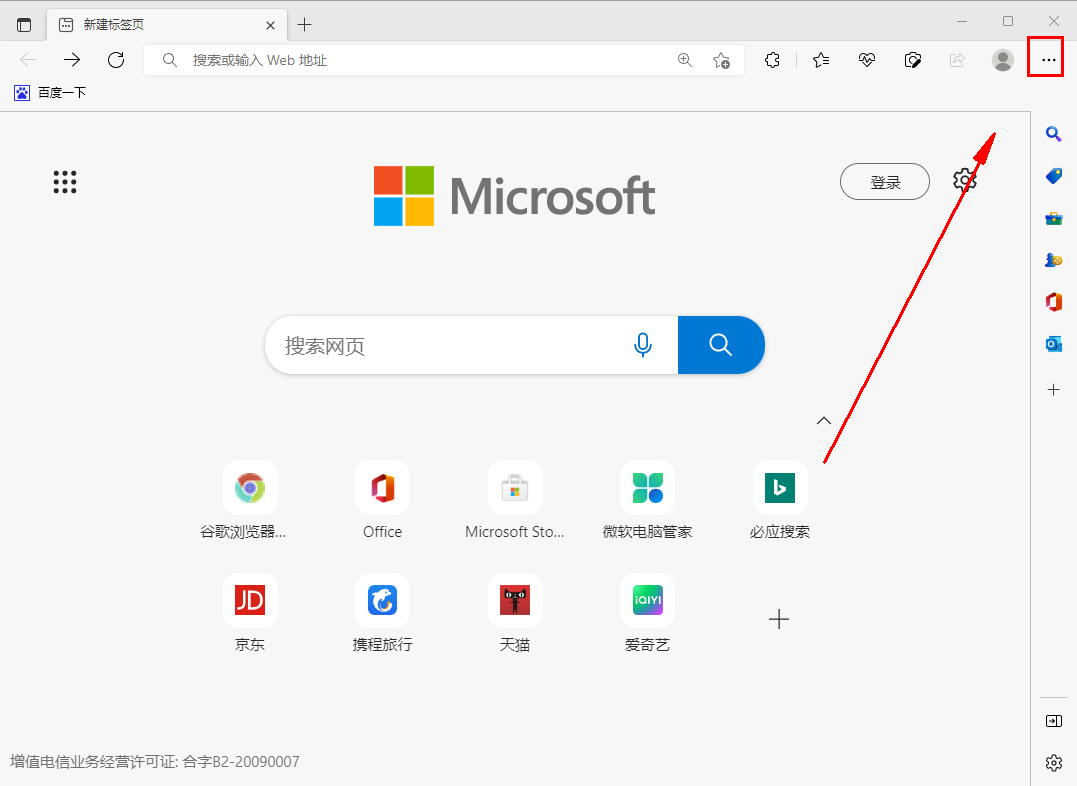Open the Settings and more ellipsis menu
The height and width of the screenshot is (786, 1077).
(1047, 60)
